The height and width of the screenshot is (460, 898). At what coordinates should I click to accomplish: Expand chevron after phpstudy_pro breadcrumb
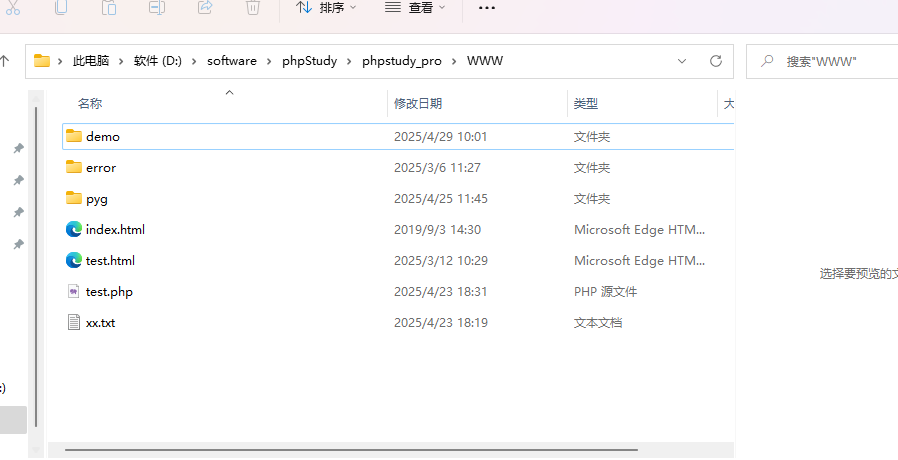point(454,61)
